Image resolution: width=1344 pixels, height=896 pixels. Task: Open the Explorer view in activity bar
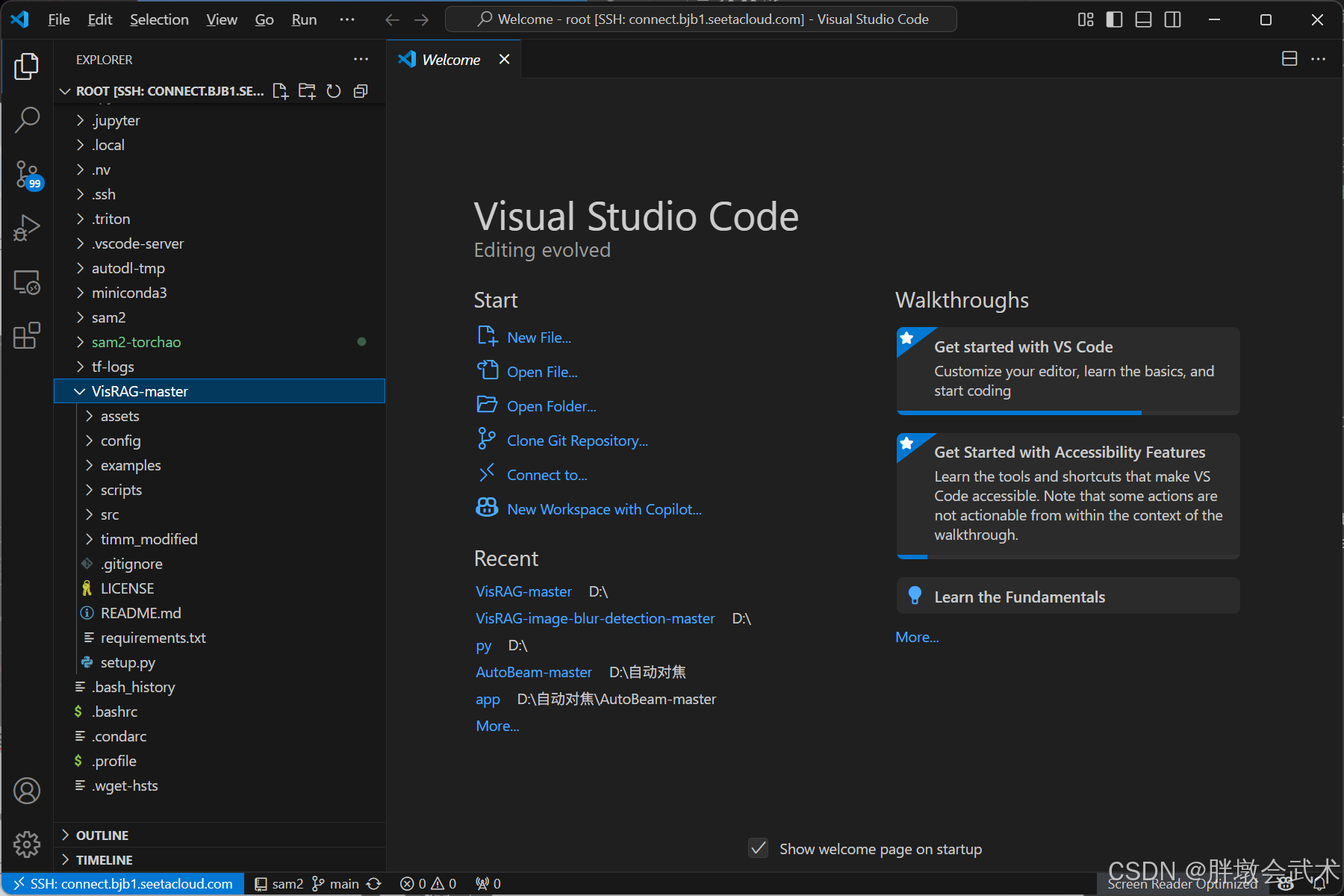point(27,66)
